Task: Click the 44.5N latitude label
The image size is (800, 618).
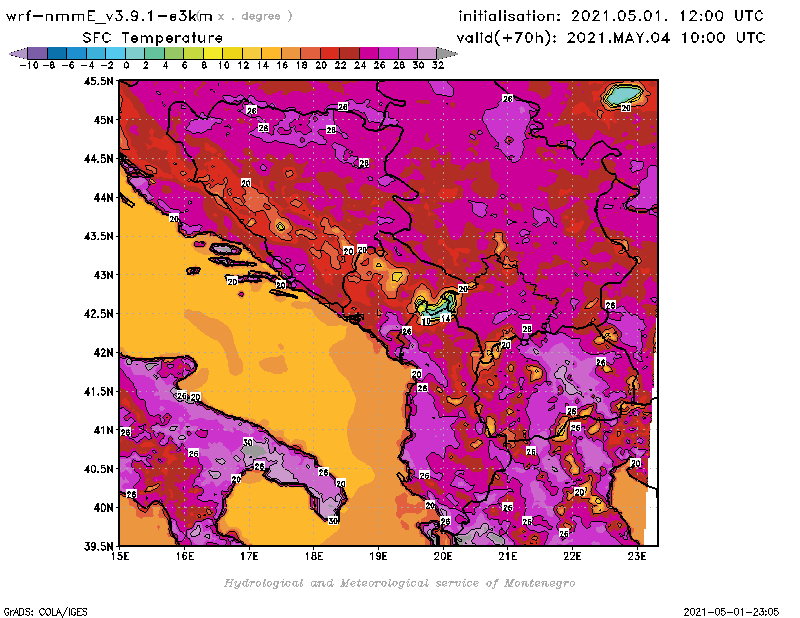Action: 98,159
